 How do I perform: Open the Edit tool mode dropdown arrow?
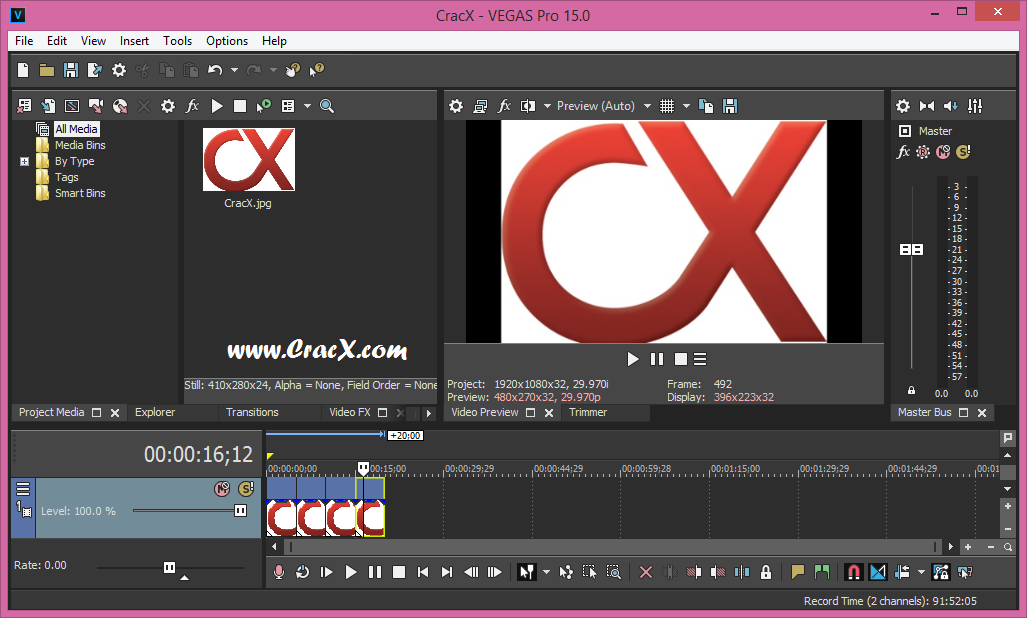click(x=546, y=572)
